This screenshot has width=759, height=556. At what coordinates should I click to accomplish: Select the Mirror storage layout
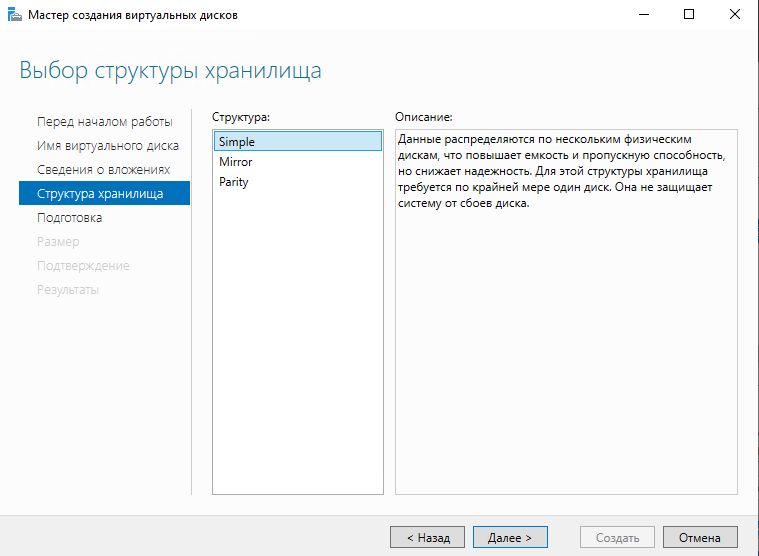tap(298, 162)
